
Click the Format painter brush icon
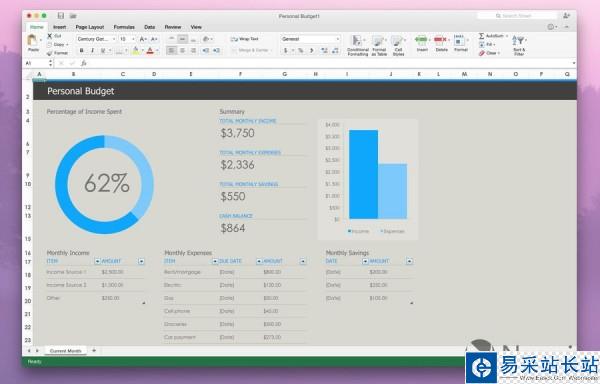tap(49, 53)
